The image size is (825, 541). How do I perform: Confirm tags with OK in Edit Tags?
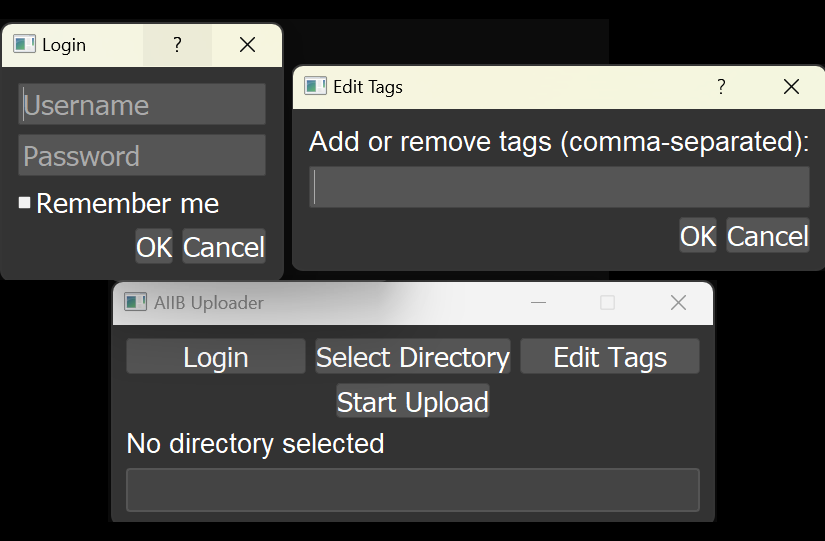698,236
